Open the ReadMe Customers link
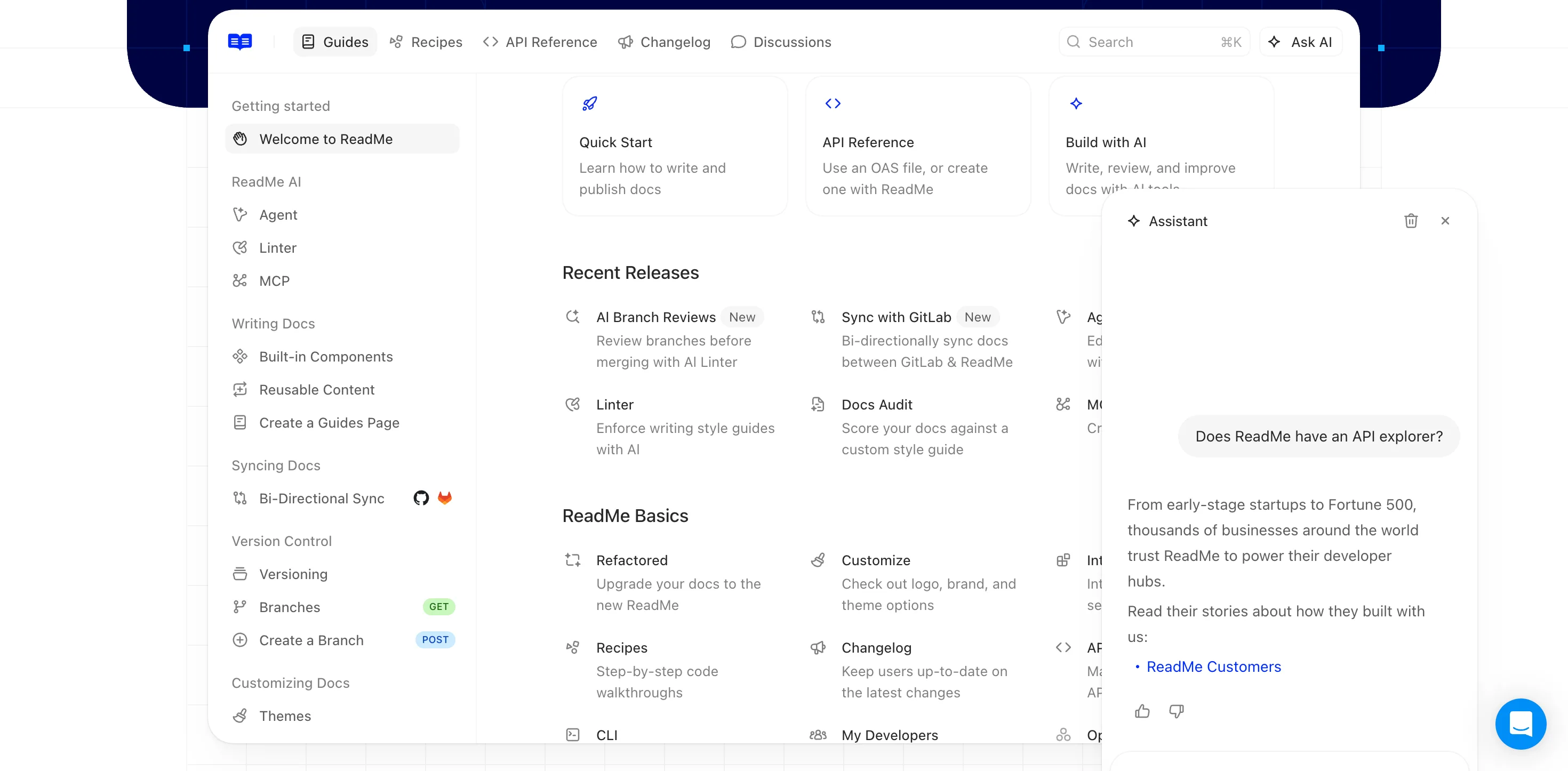Viewport: 1568px width, 771px height. point(1214,666)
